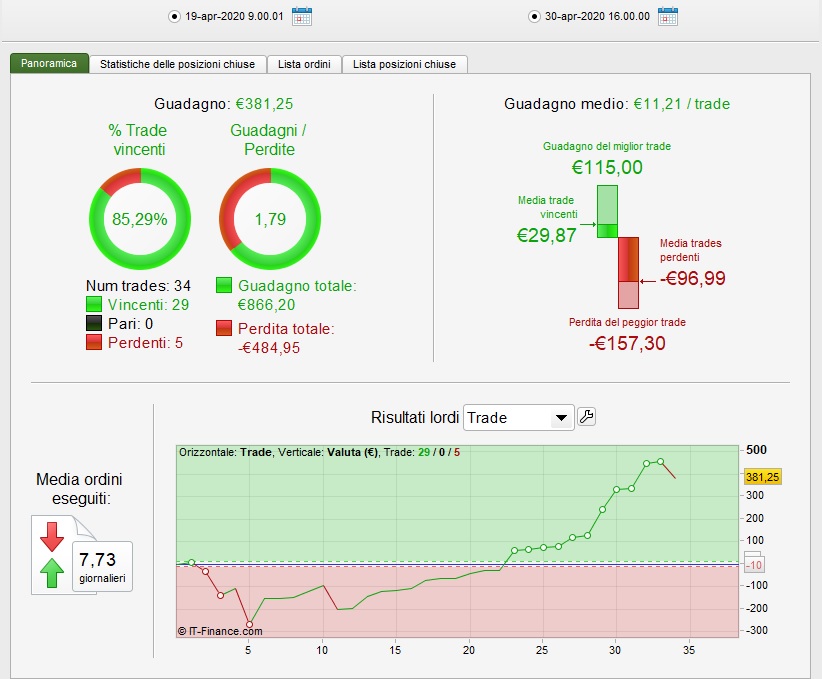This screenshot has width=822, height=679.
Task: Open the start date calendar picker
Action: pyautogui.click(x=301, y=16)
